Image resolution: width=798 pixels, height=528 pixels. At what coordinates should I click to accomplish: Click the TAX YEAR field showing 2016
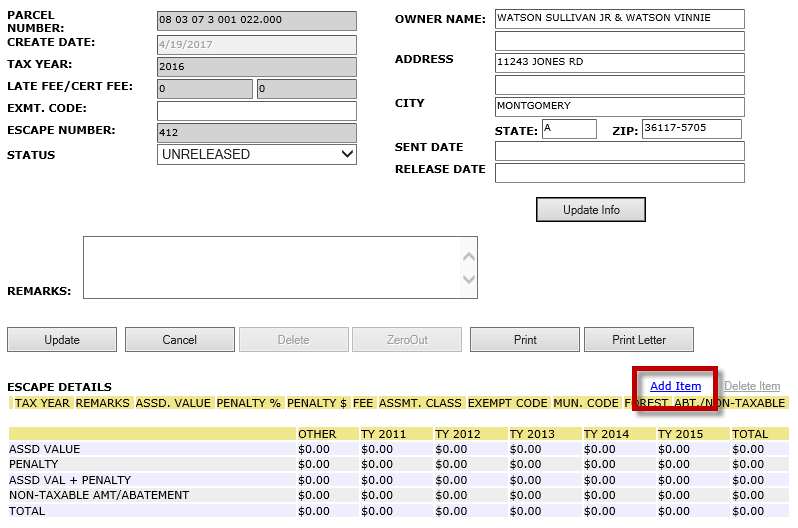[257, 67]
